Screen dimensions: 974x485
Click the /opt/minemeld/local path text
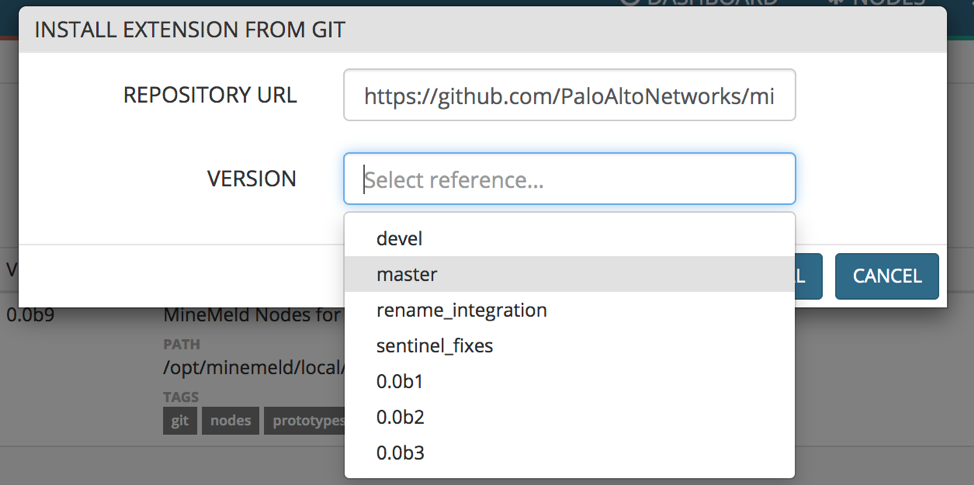pos(252,367)
